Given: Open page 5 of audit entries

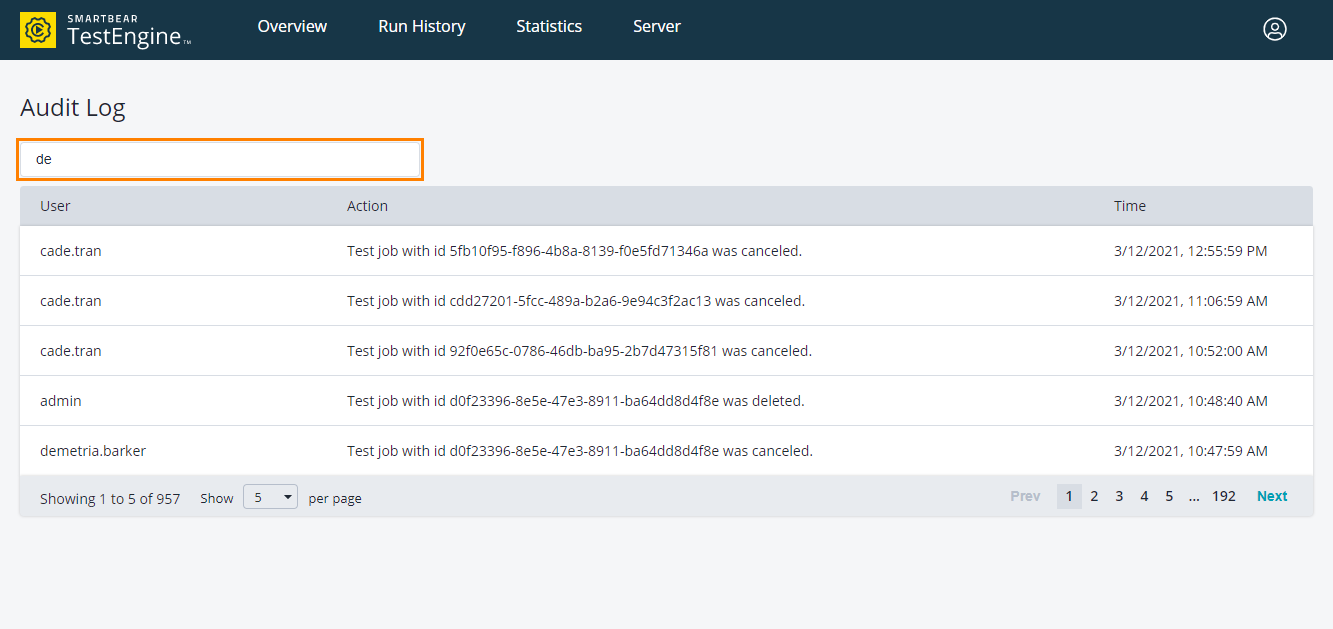Looking at the screenshot, I should (1169, 495).
